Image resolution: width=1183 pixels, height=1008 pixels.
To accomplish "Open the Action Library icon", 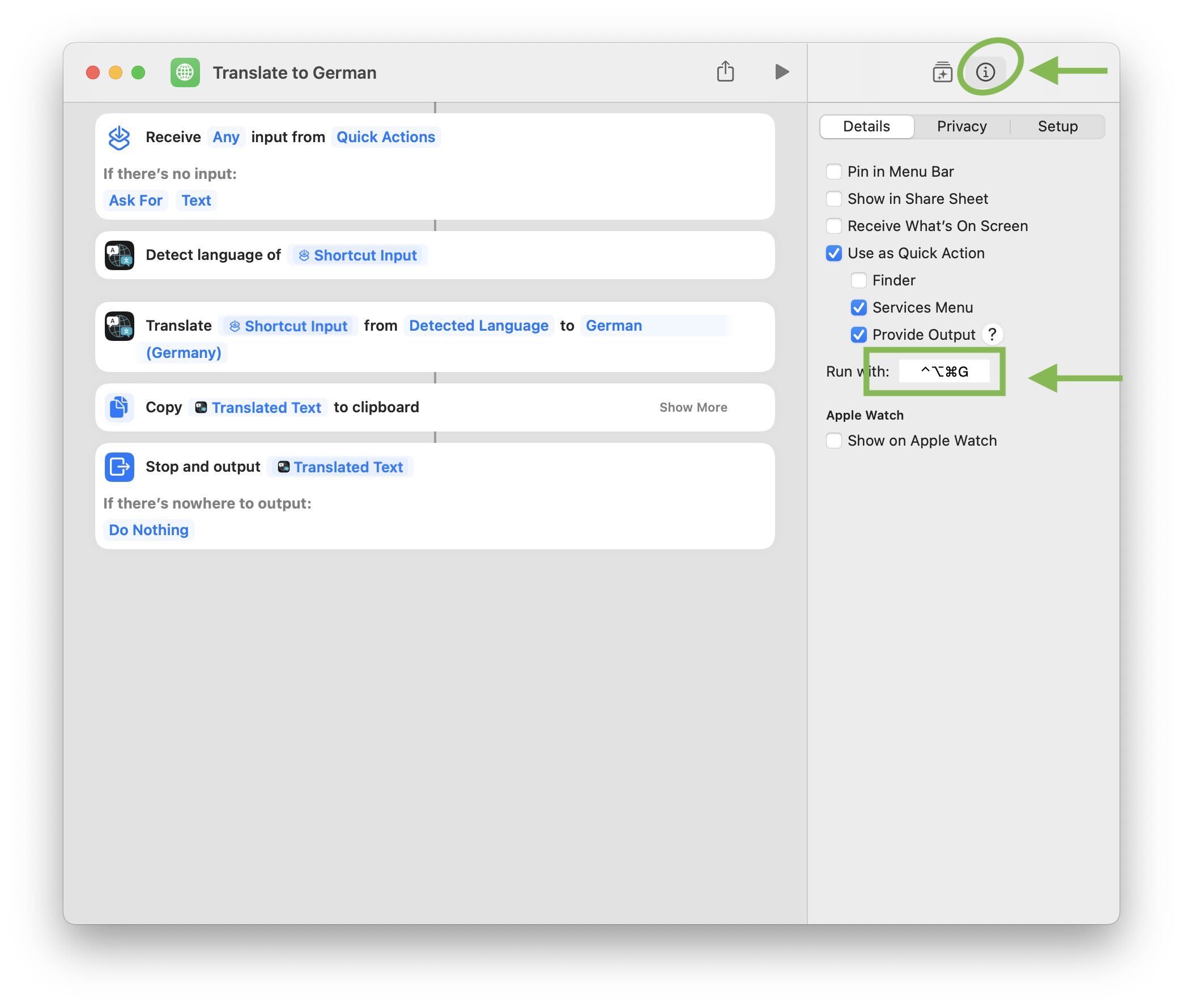I will coord(942,72).
